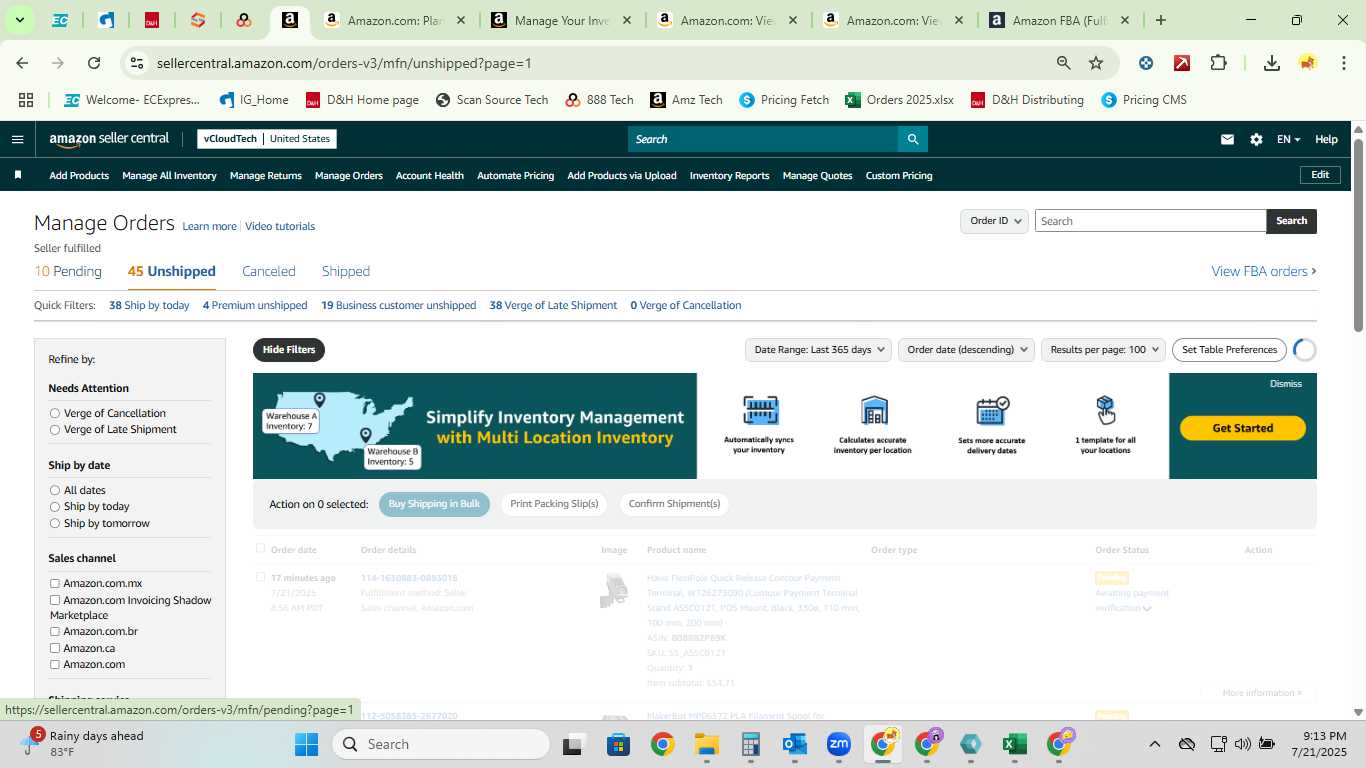1366x768 pixels.
Task: Switch to the 10 Pending tab
Action: point(68,271)
